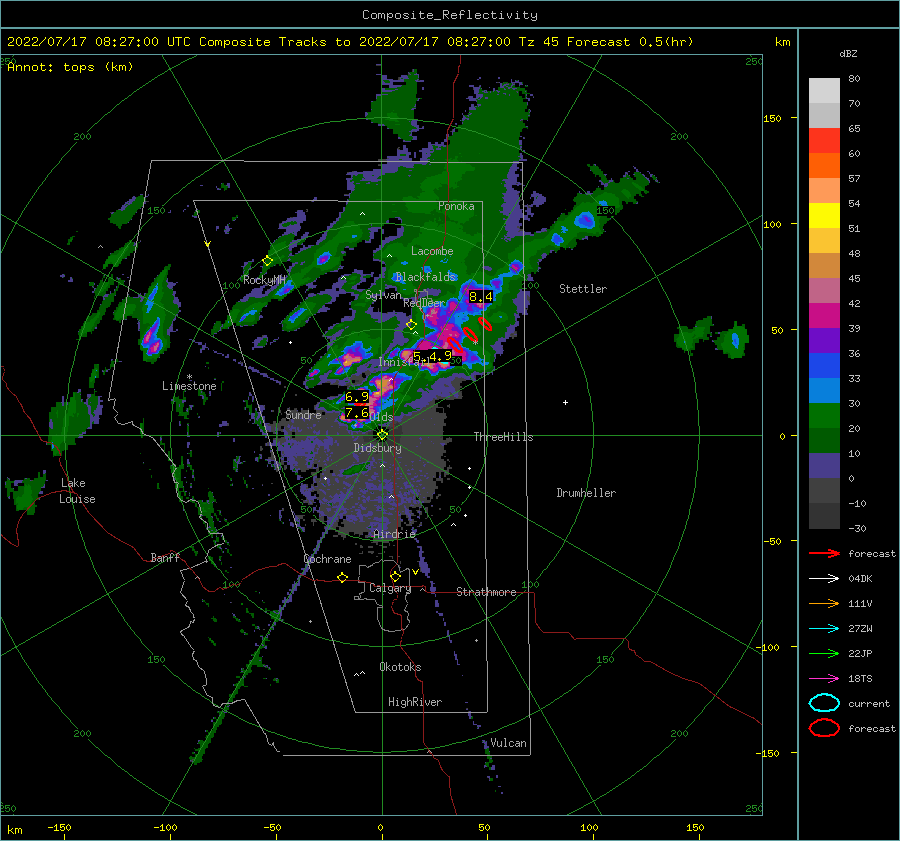Click the Drumheller city label
This screenshot has height=841, width=900.
click(586, 493)
